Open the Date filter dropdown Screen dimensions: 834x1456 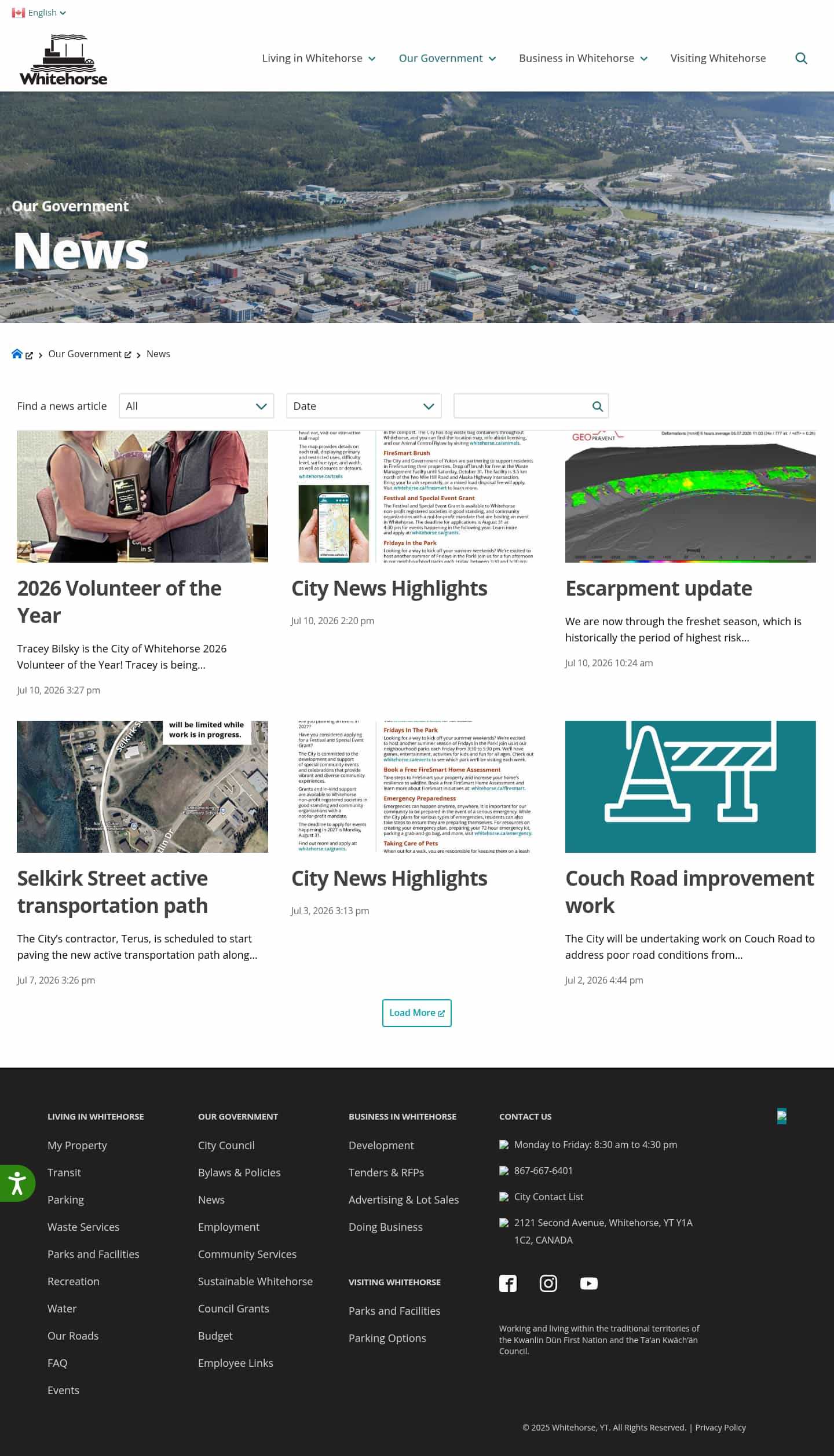(x=364, y=406)
